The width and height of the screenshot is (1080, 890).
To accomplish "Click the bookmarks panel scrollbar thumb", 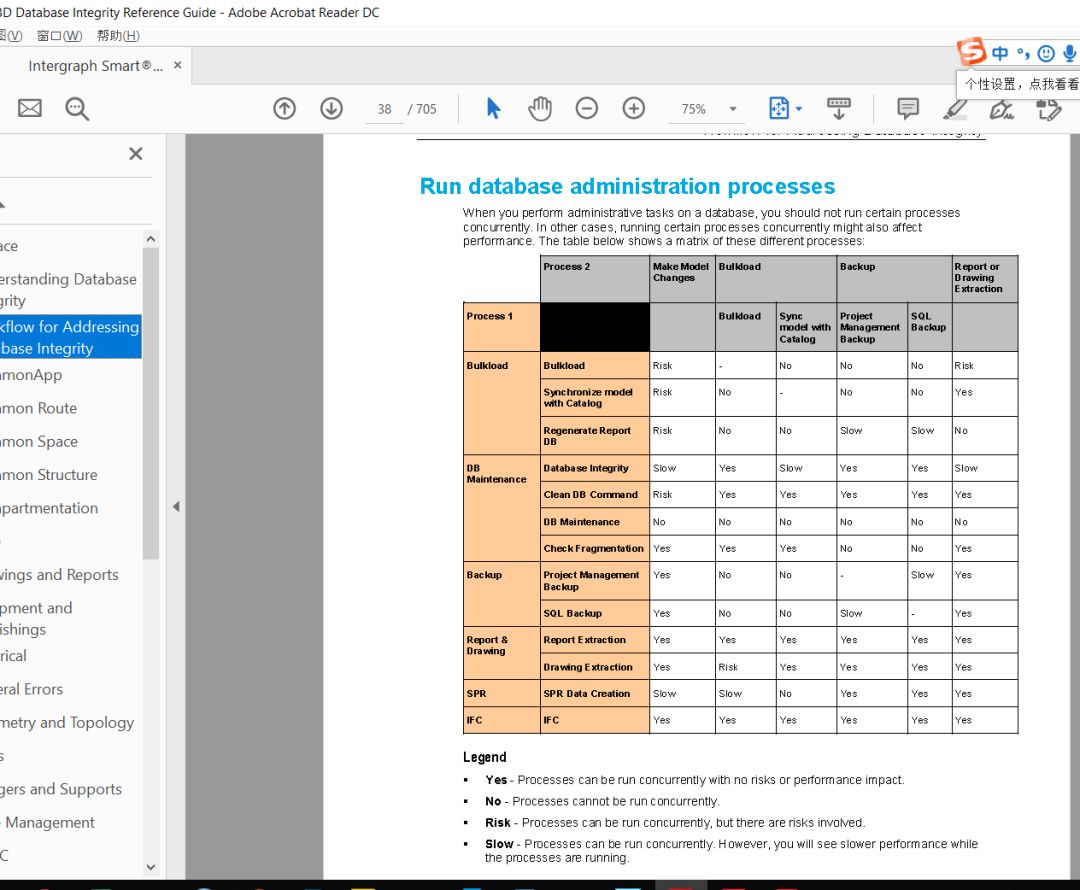I will [x=151, y=403].
